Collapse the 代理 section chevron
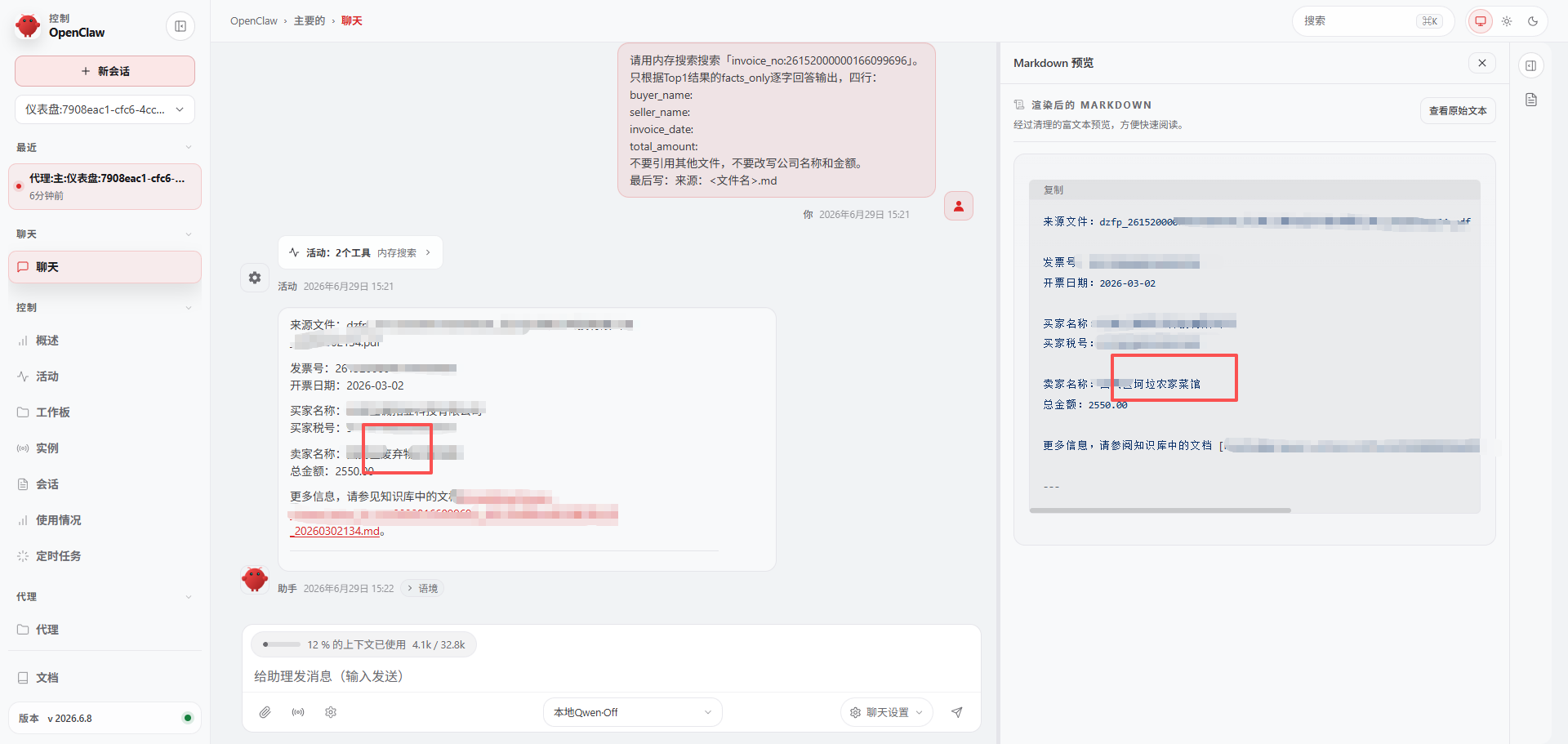Image resolution: width=1568 pixels, height=744 pixels. click(189, 597)
